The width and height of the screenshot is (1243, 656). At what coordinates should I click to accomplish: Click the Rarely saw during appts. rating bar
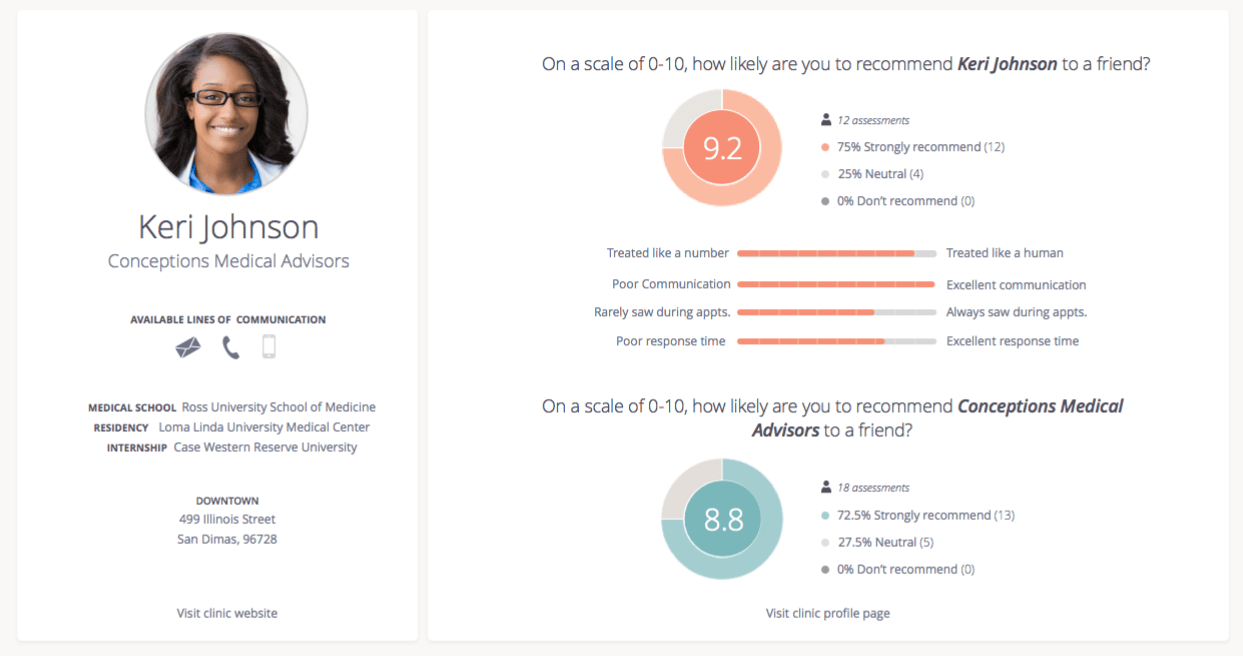coord(836,313)
